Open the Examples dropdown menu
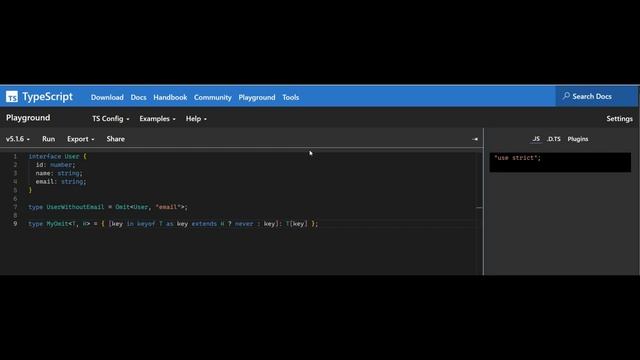 click(x=158, y=119)
